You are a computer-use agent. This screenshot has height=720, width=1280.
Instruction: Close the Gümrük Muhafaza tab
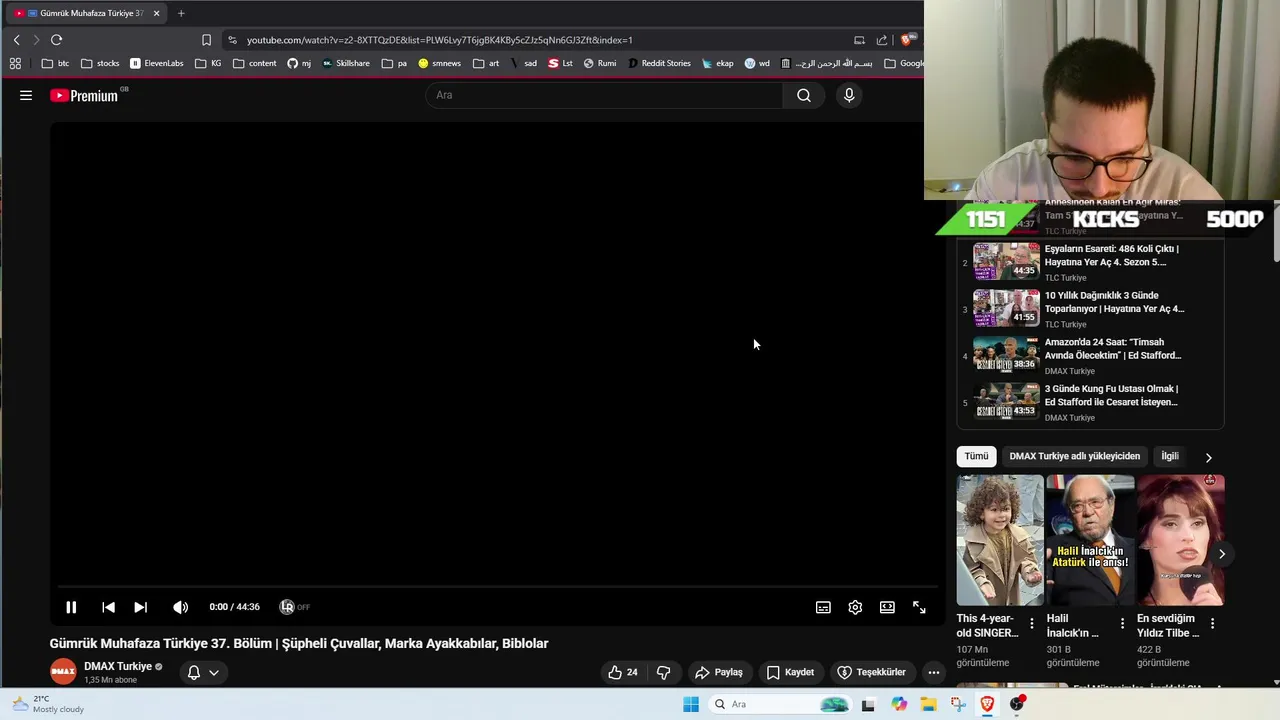pyautogui.click(x=156, y=13)
